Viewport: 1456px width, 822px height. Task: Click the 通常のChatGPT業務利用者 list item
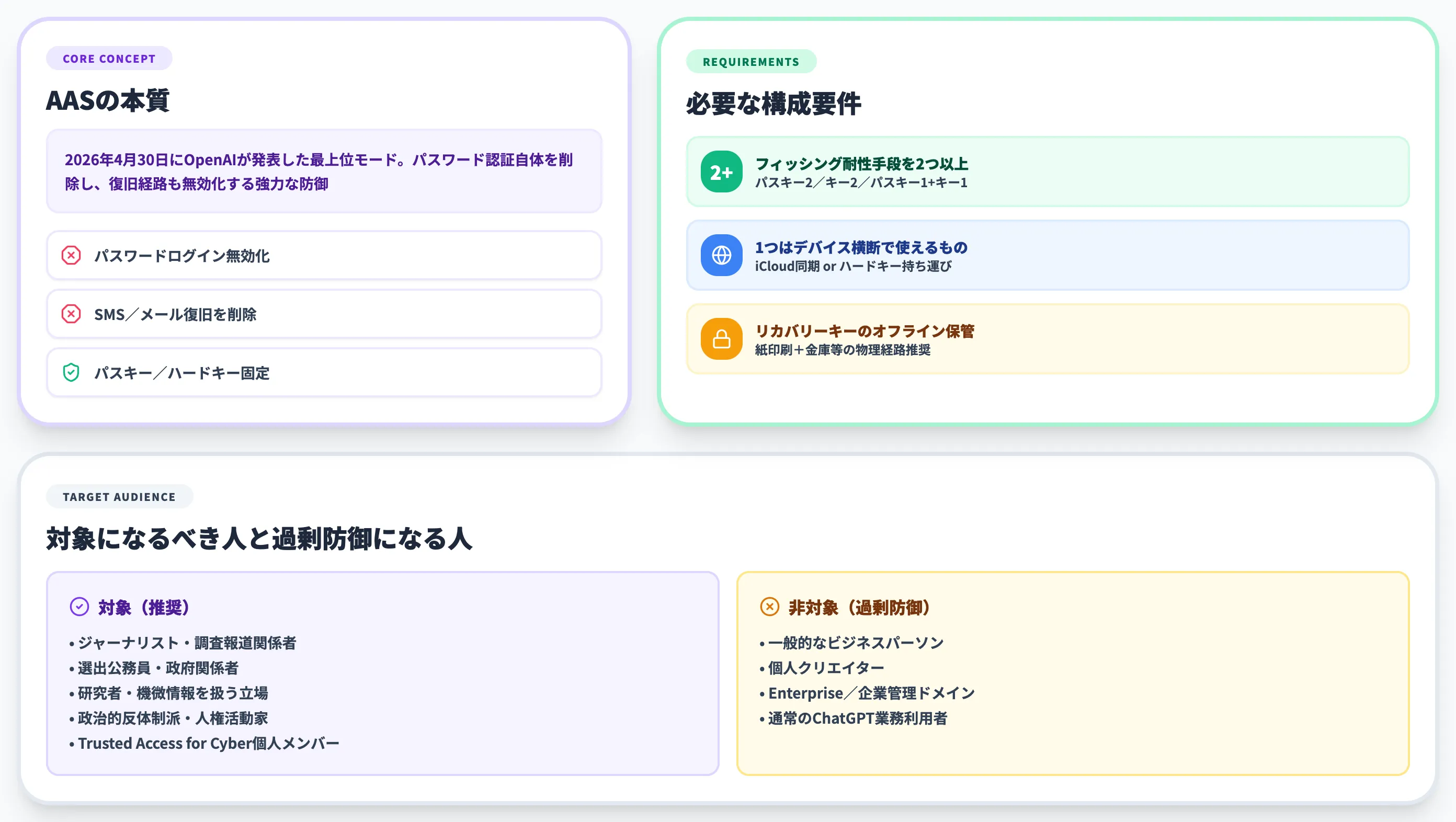(854, 718)
